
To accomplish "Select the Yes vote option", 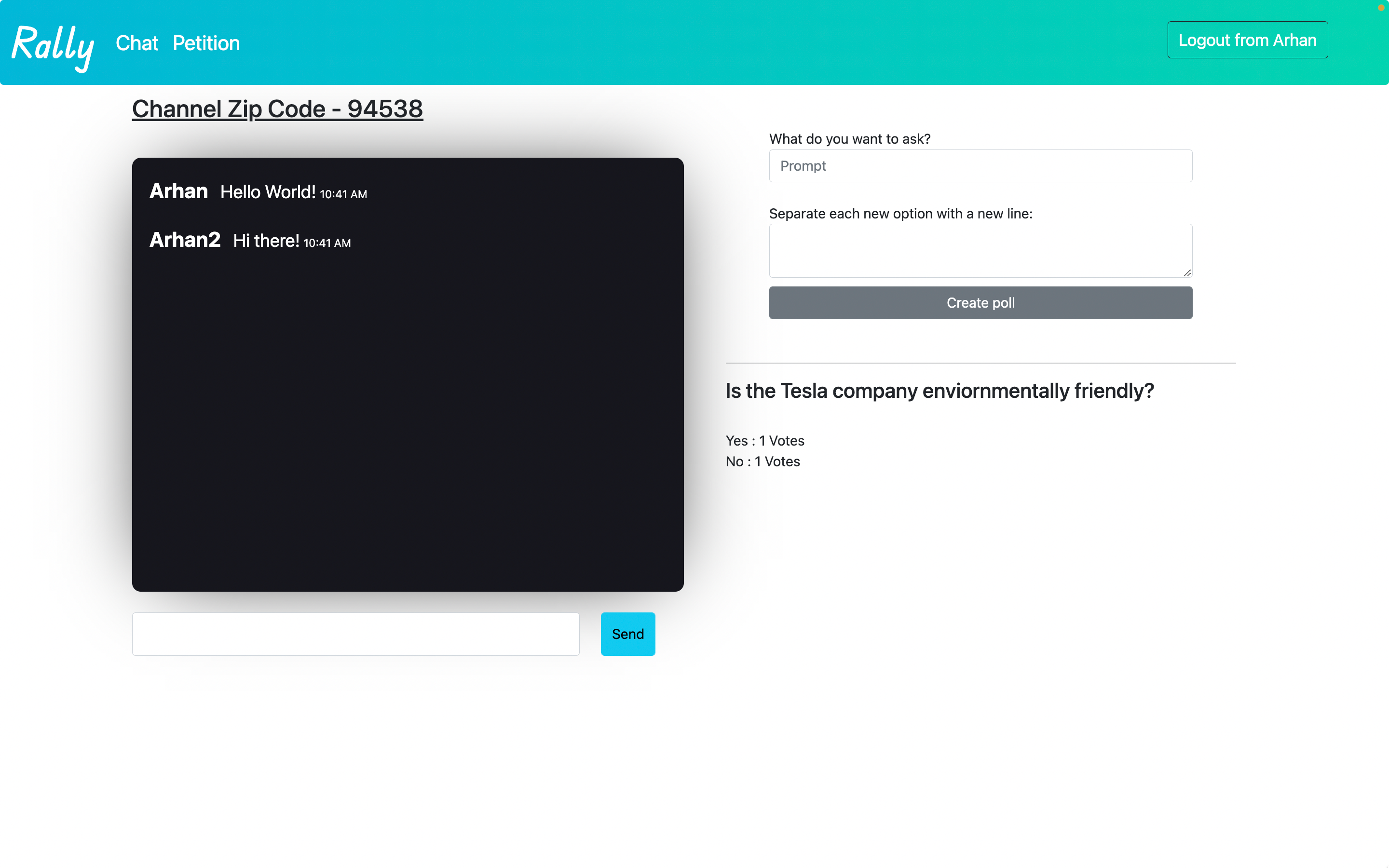I will [x=764, y=441].
